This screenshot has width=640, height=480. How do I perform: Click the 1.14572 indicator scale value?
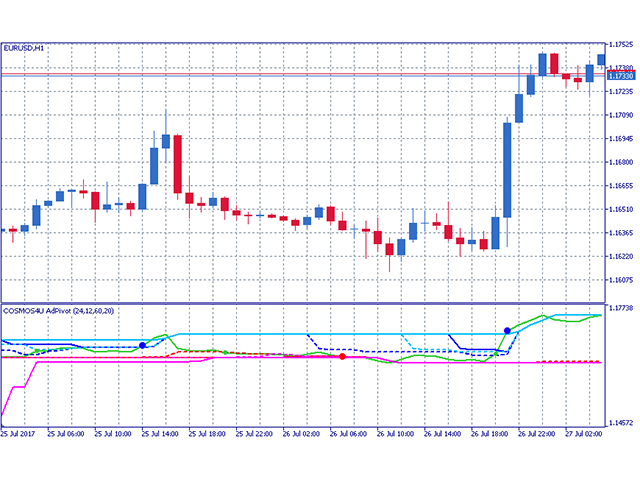623,424
